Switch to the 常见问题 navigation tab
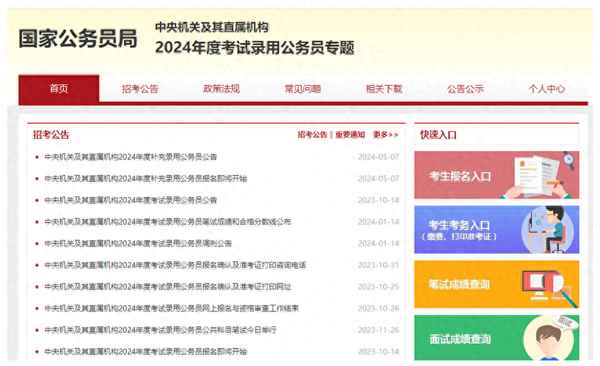The image size is (600, 366). point(303,89)
